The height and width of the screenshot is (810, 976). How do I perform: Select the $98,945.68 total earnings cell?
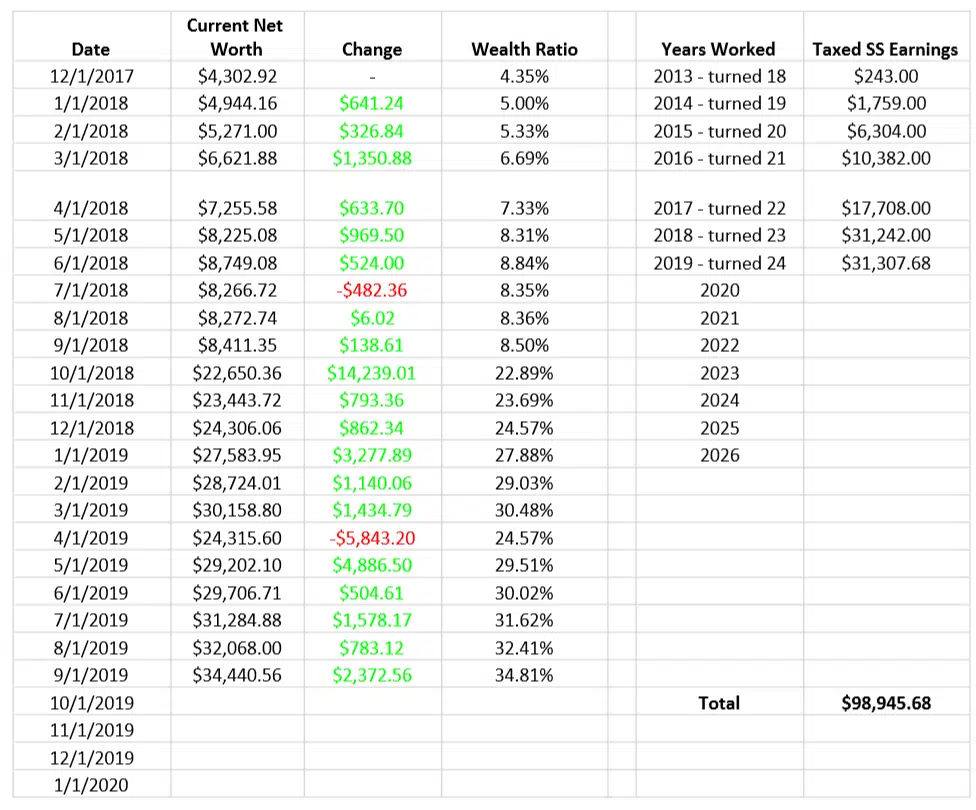click(886, 703)
